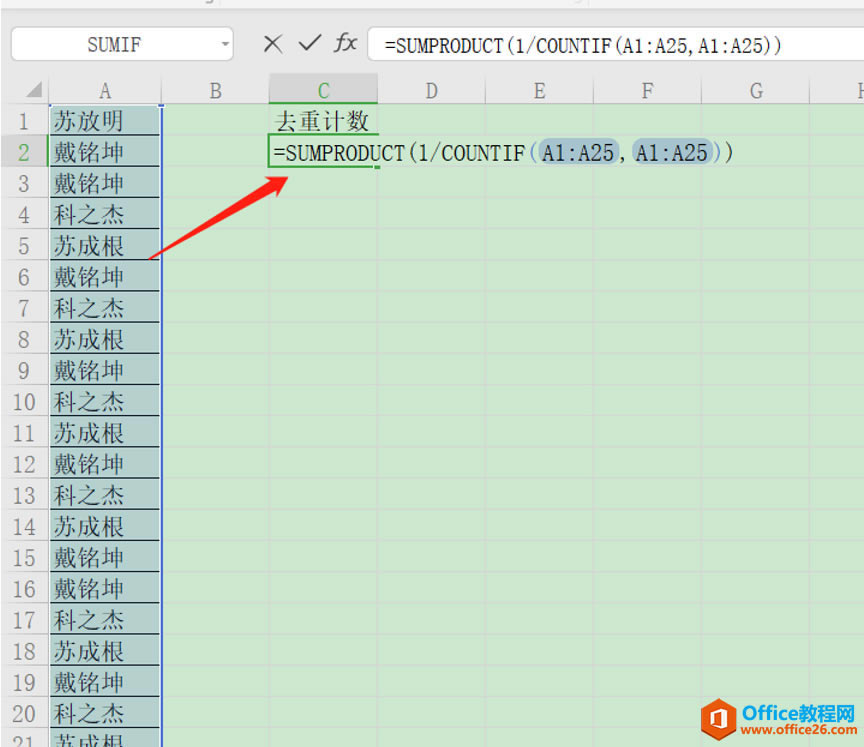Expand the name box dropdown arrow
This screenshot has width=864, height=747.
click(225, 44)
